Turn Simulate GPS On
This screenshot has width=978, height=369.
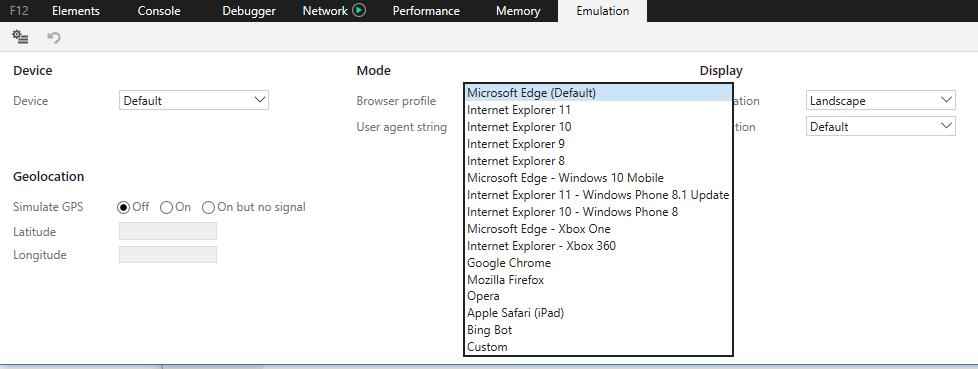(166, 208)
